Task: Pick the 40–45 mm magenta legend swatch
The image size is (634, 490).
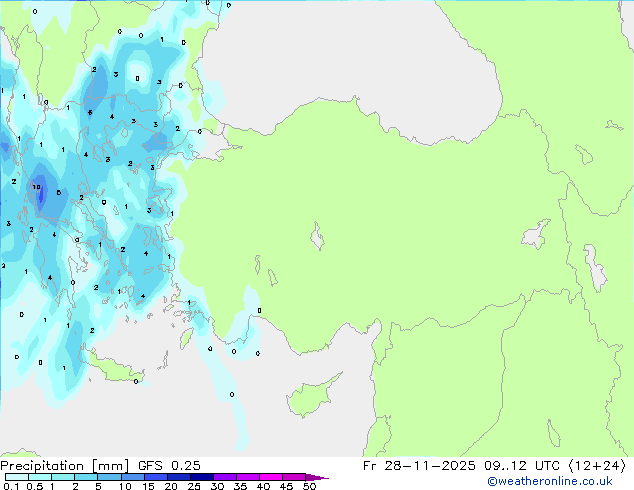Action: tap(271, 477)
